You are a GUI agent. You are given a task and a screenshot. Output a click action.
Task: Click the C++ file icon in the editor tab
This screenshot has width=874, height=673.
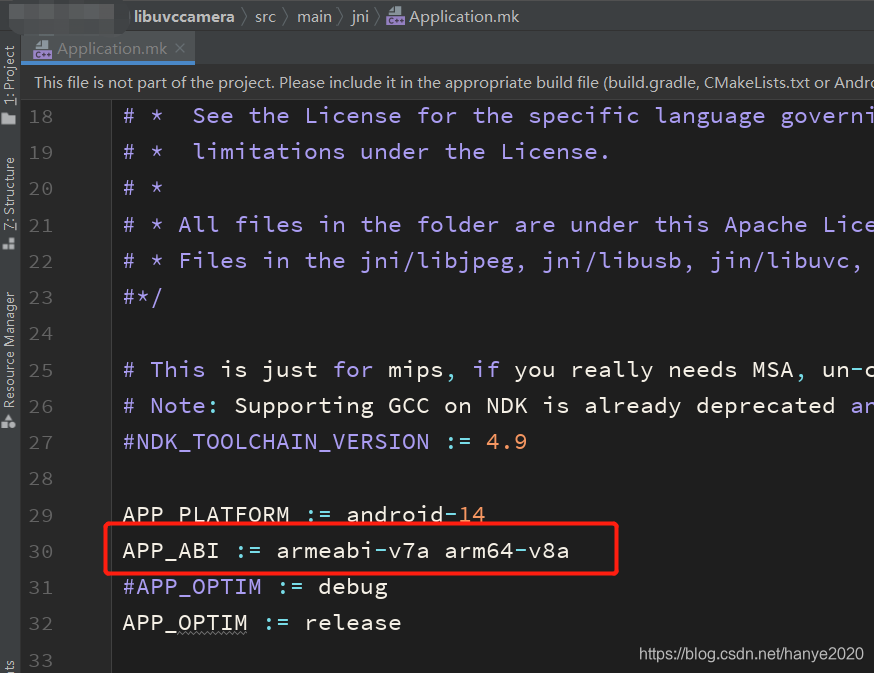tap(42, 49)
